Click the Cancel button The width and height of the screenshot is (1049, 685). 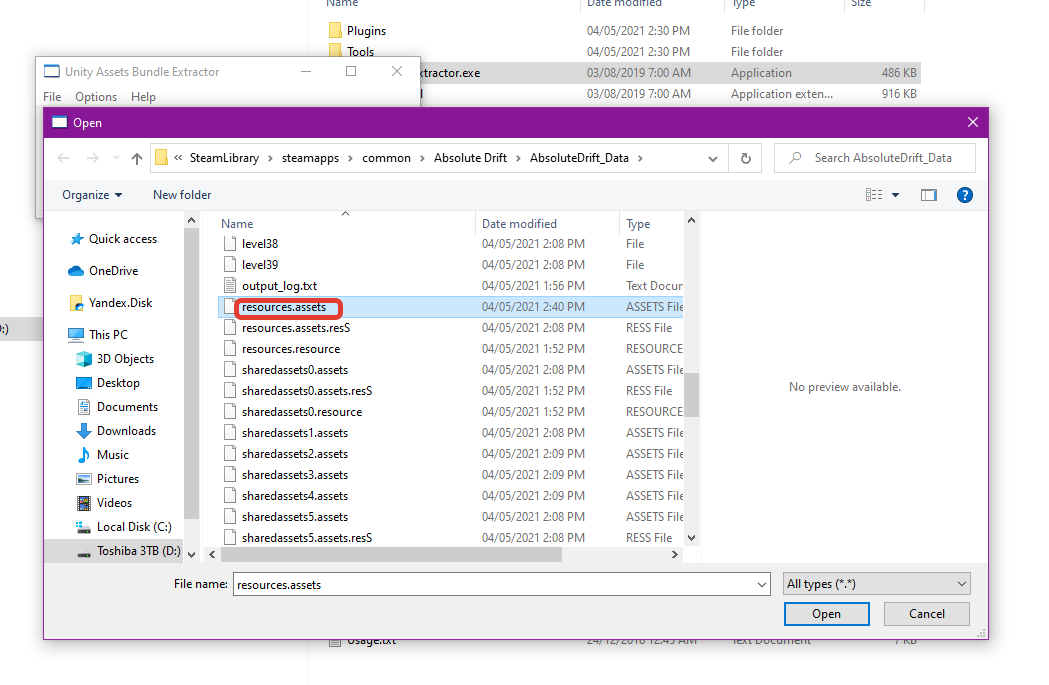tap(927, 614)
